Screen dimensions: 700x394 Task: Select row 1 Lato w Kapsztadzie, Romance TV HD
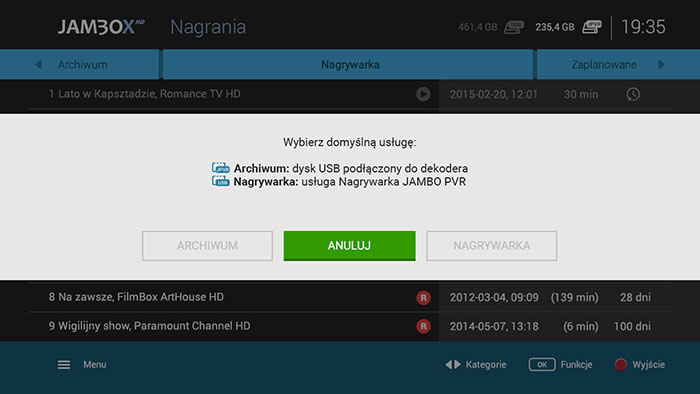350,94
